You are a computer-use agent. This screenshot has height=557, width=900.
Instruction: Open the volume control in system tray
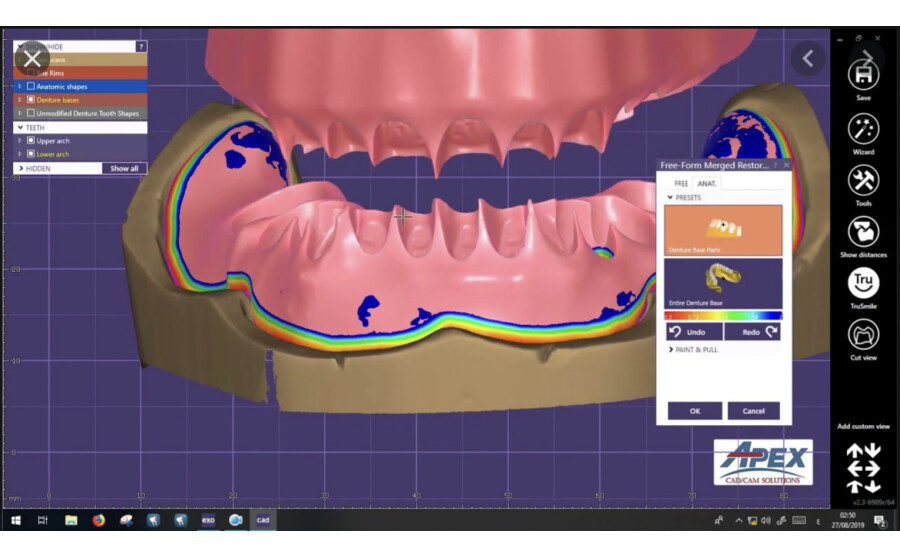pyautogui.click(x=766, y=521)
